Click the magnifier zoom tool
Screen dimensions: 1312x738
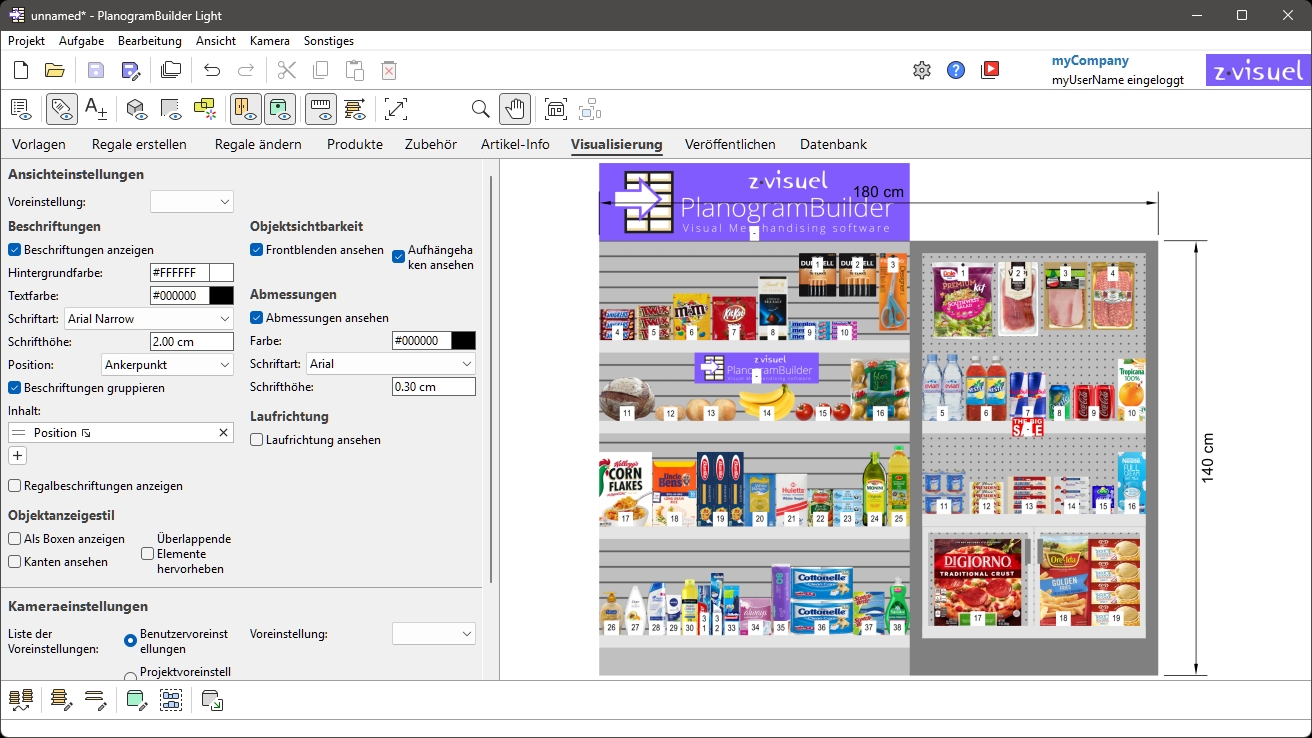[x=480, y=109]
